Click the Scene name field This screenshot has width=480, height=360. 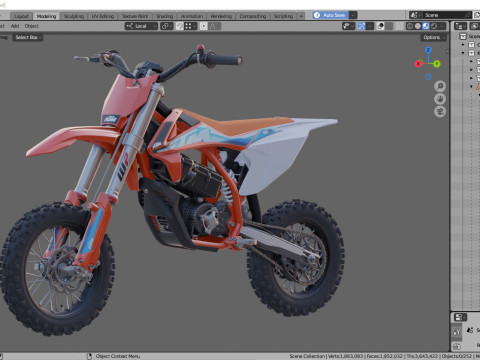coord(443,15)
